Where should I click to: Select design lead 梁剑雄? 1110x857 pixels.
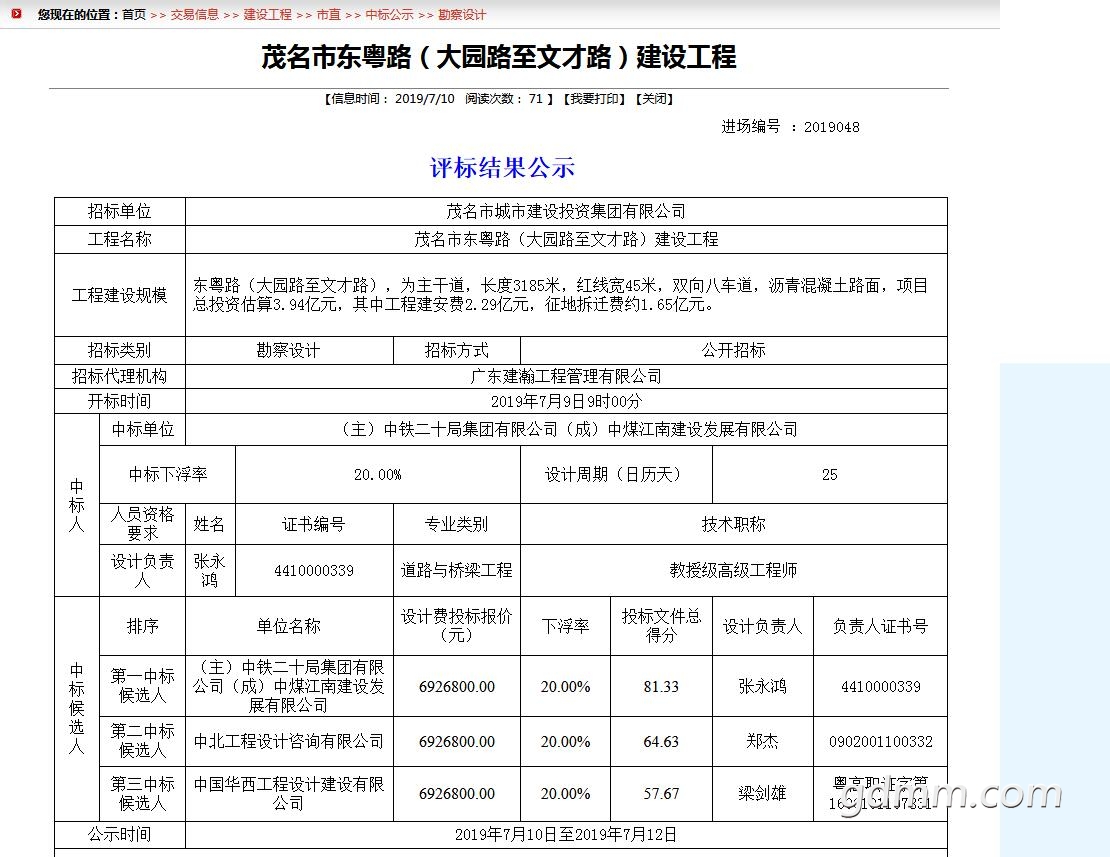point(762,794)
